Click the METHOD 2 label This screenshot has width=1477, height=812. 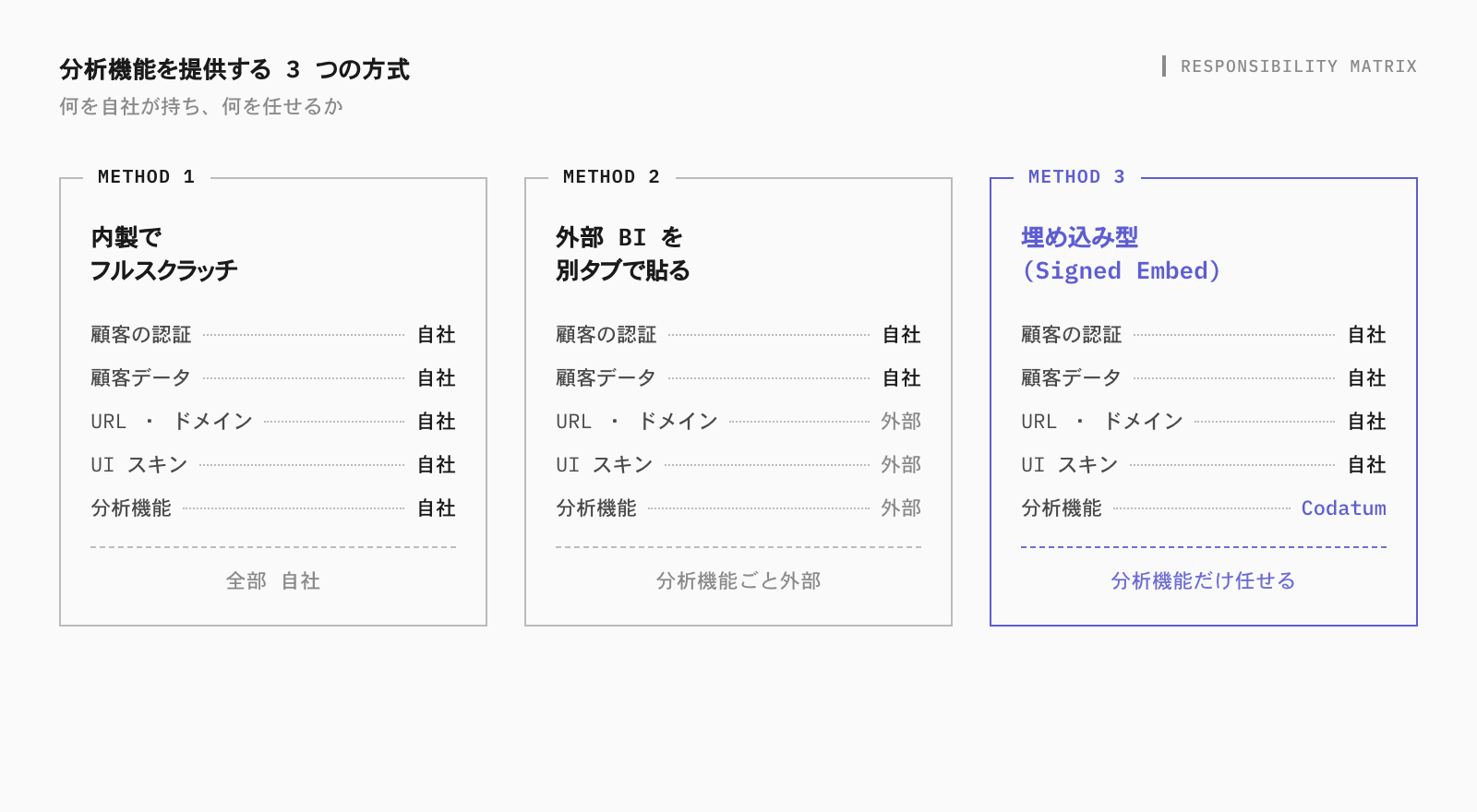611,176
